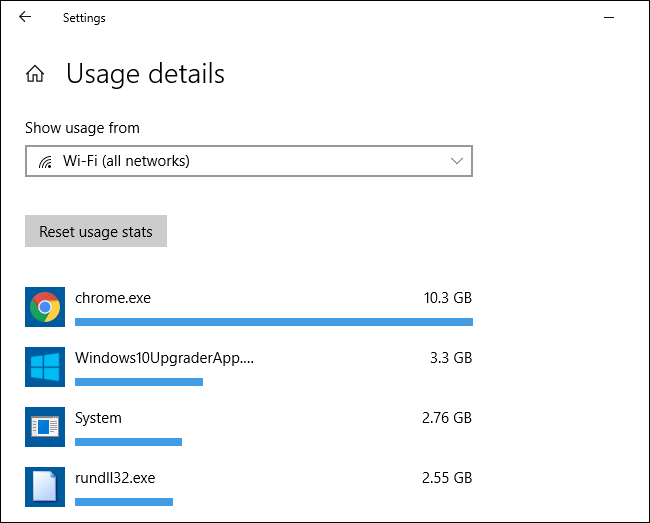The height and width of the screenshot is (523, 650).
Task: Click the back arrow in Settings
Action: click(25, 17)
